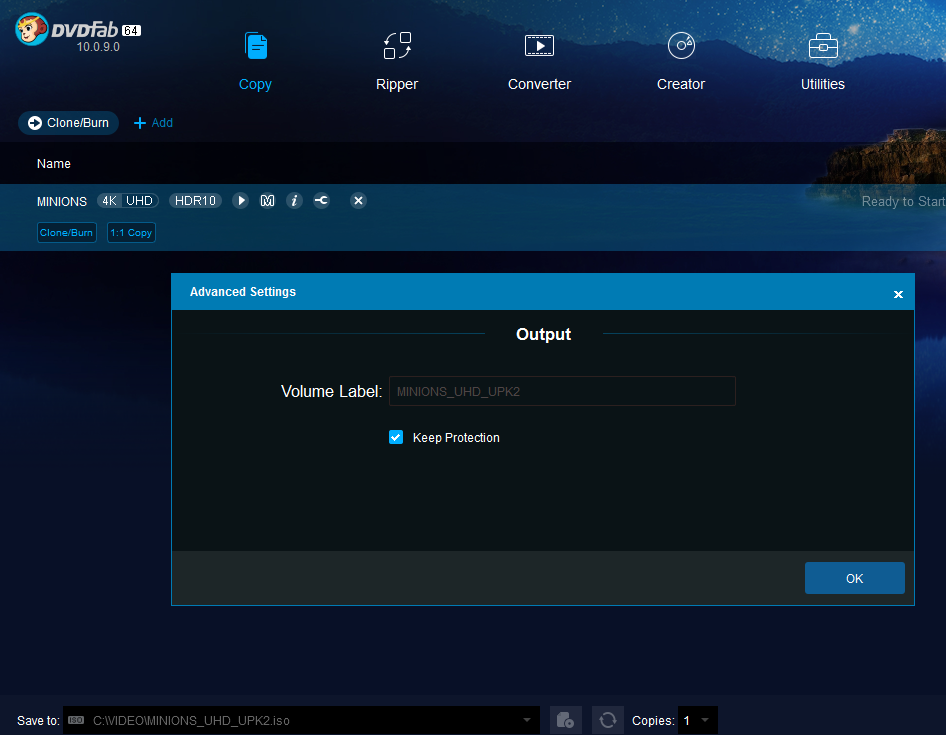Open the Copy module icon
The width and height of the screenshot is (946, 735).
click(x=256, y=46)
